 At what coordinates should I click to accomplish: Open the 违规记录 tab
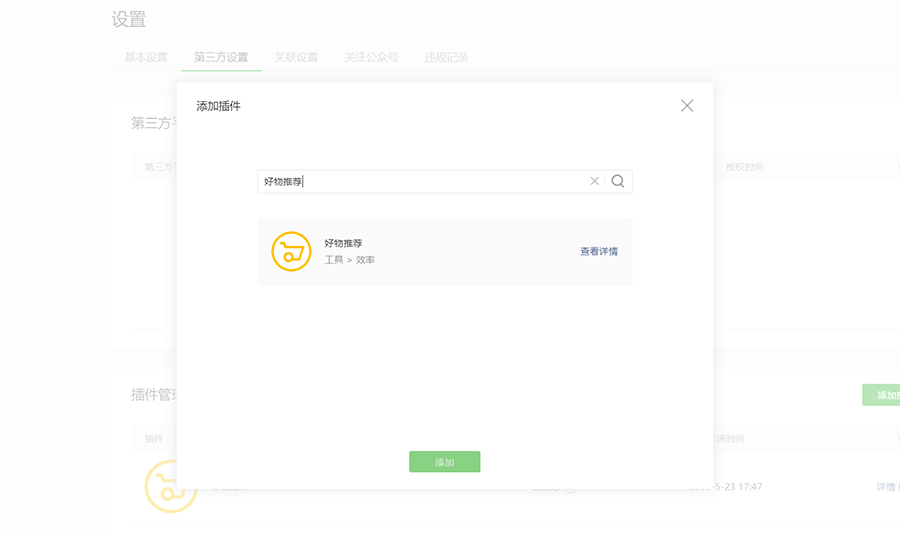(446, 57)
